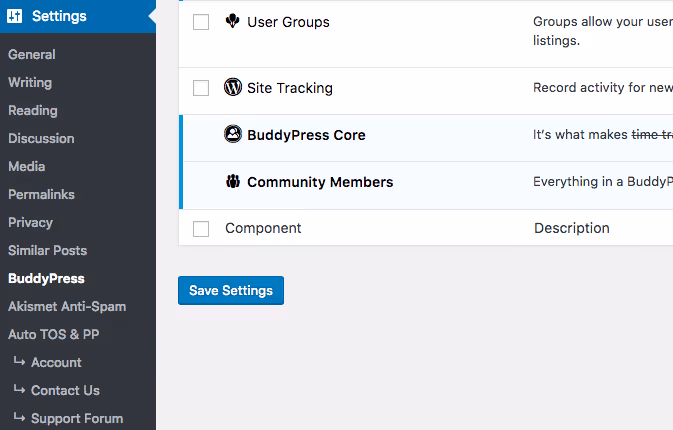The width and height of the screenshot is (673, 430).
Task: Click the User Groups component icon
Action: click(233, 21)
